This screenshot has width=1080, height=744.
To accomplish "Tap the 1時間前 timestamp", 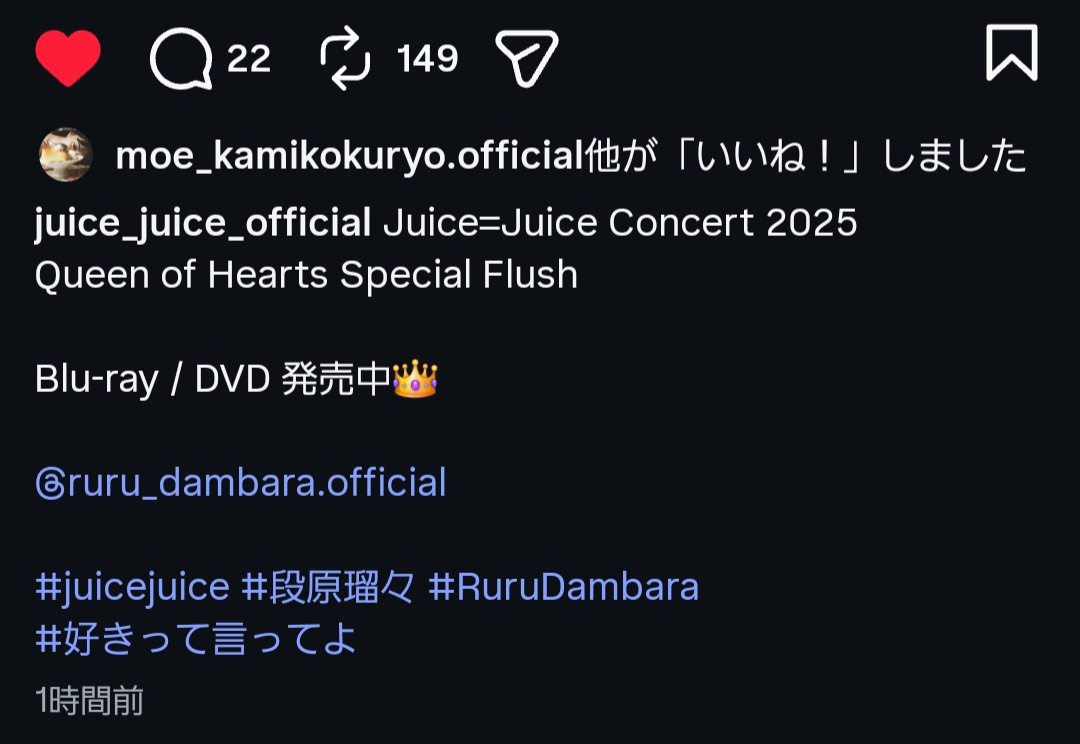I will [90, 701].
